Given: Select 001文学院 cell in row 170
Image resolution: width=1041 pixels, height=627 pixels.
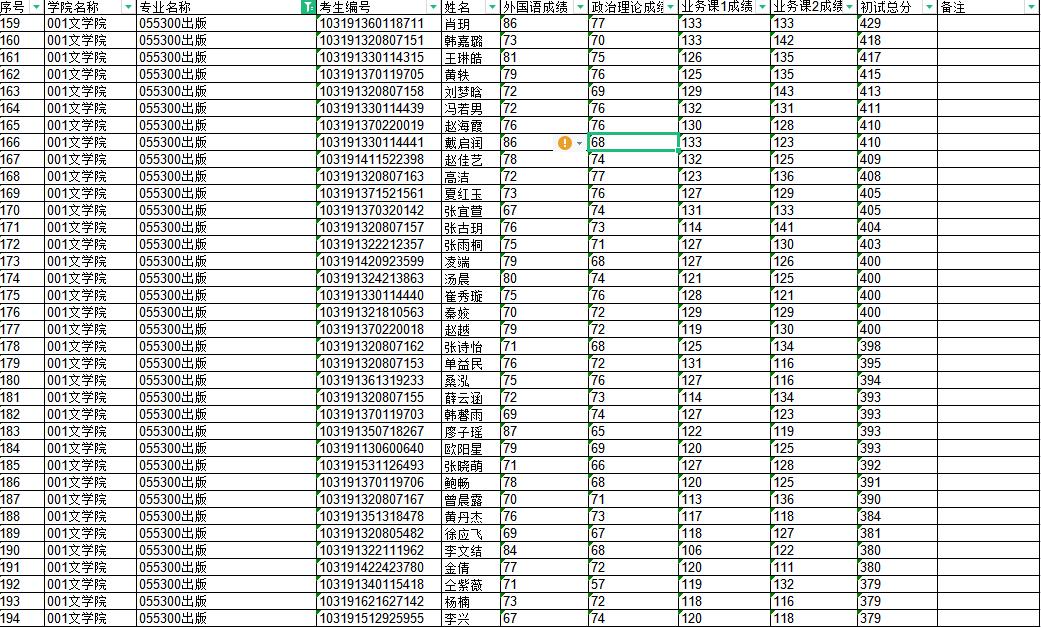Looking at the screenshot, I should click(90, 211).
